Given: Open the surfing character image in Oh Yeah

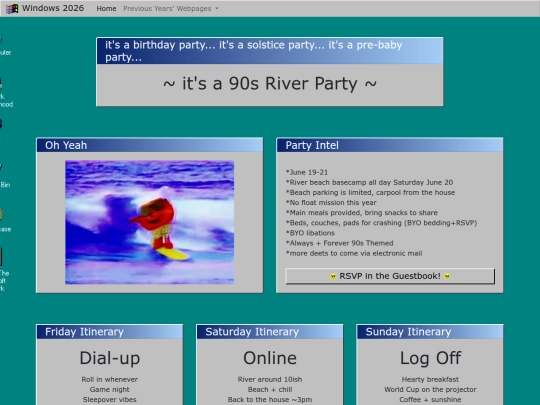Looking at the screenshot, I should pyautogui.click(x=149, y=222).
